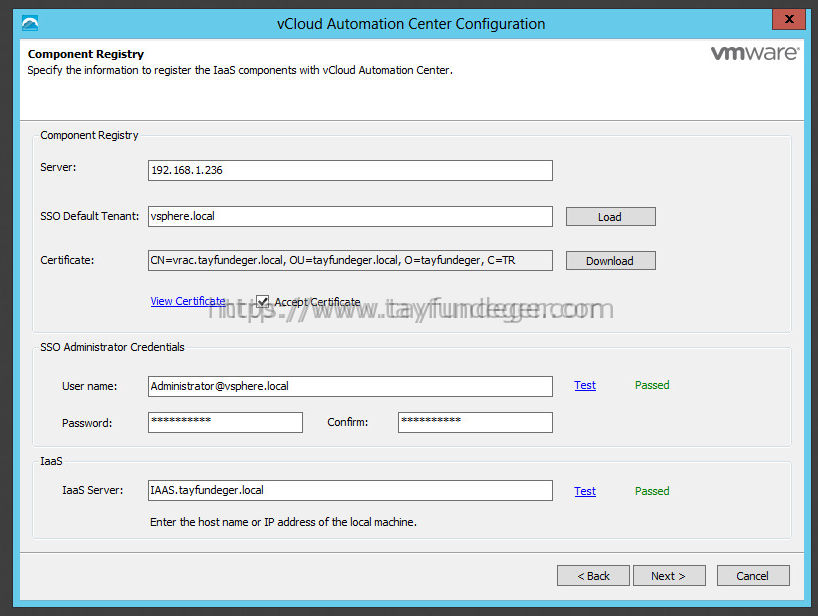Click the SSO Default Tenant: label
This screenshot has height=616, width=818.
click(90, 216)
